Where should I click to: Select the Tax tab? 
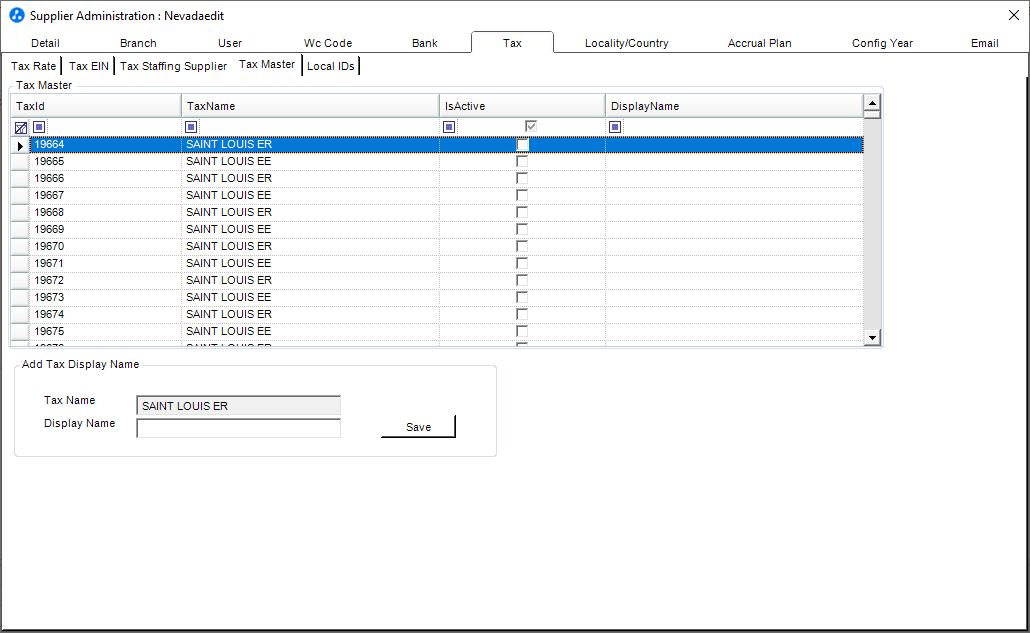coord(512,43)
